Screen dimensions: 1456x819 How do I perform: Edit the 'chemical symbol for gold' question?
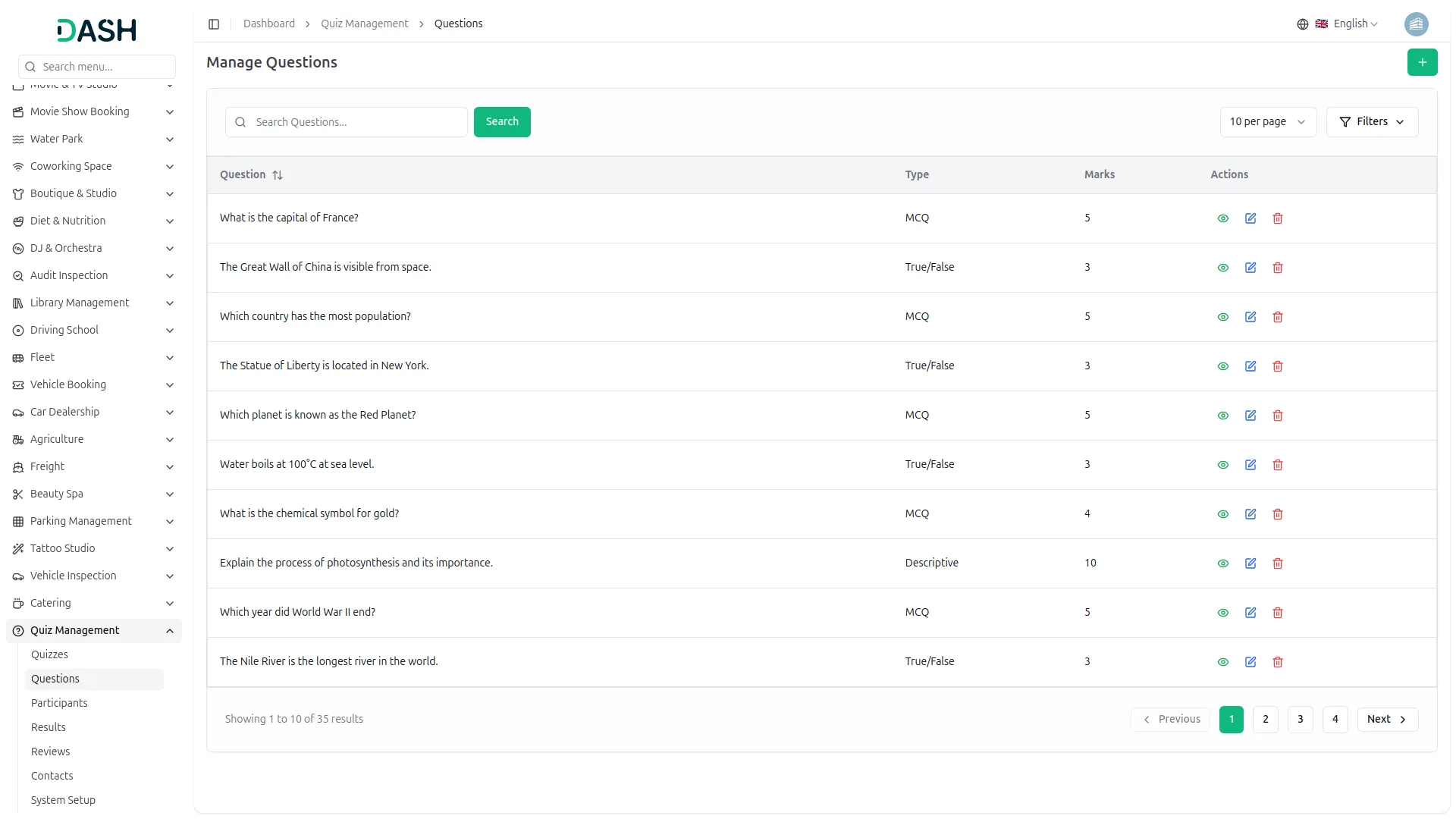pyautogui.click(x=1250, y=514)
